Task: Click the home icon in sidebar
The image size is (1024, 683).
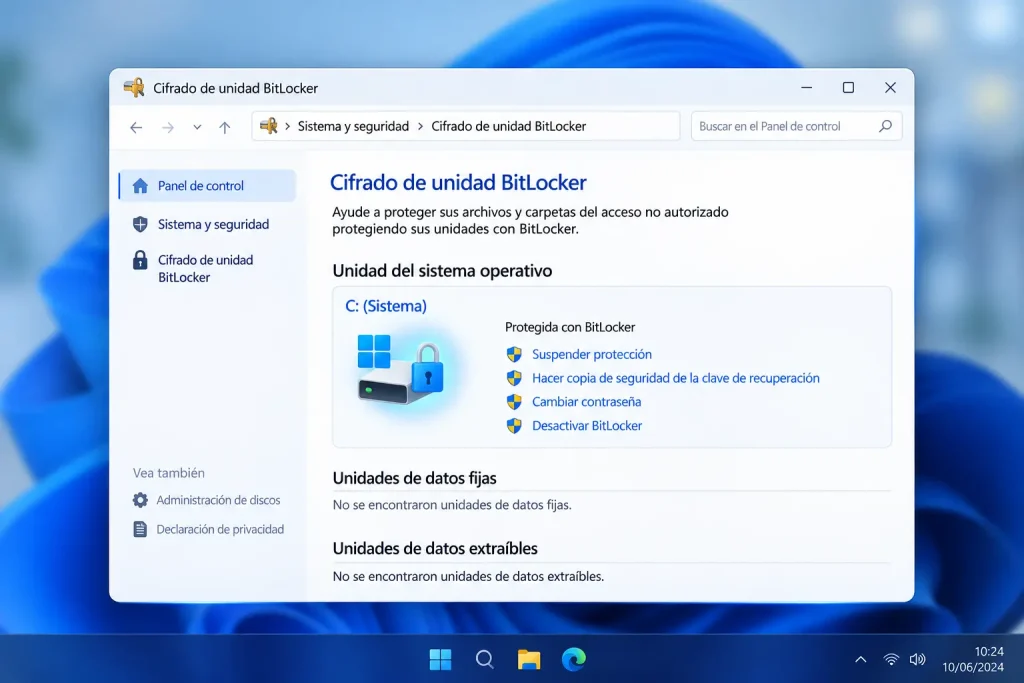Action: tap(140, 185)
